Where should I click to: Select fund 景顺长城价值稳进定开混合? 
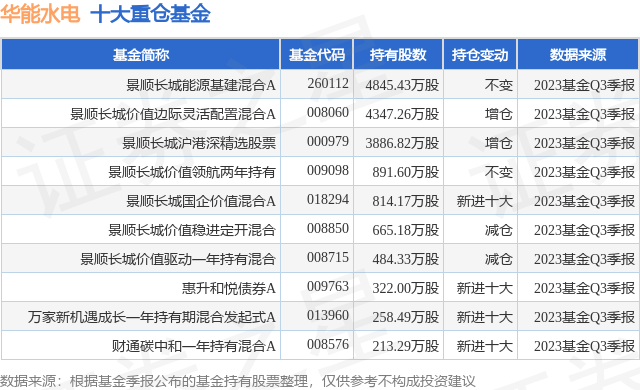(x=192, y=230)
